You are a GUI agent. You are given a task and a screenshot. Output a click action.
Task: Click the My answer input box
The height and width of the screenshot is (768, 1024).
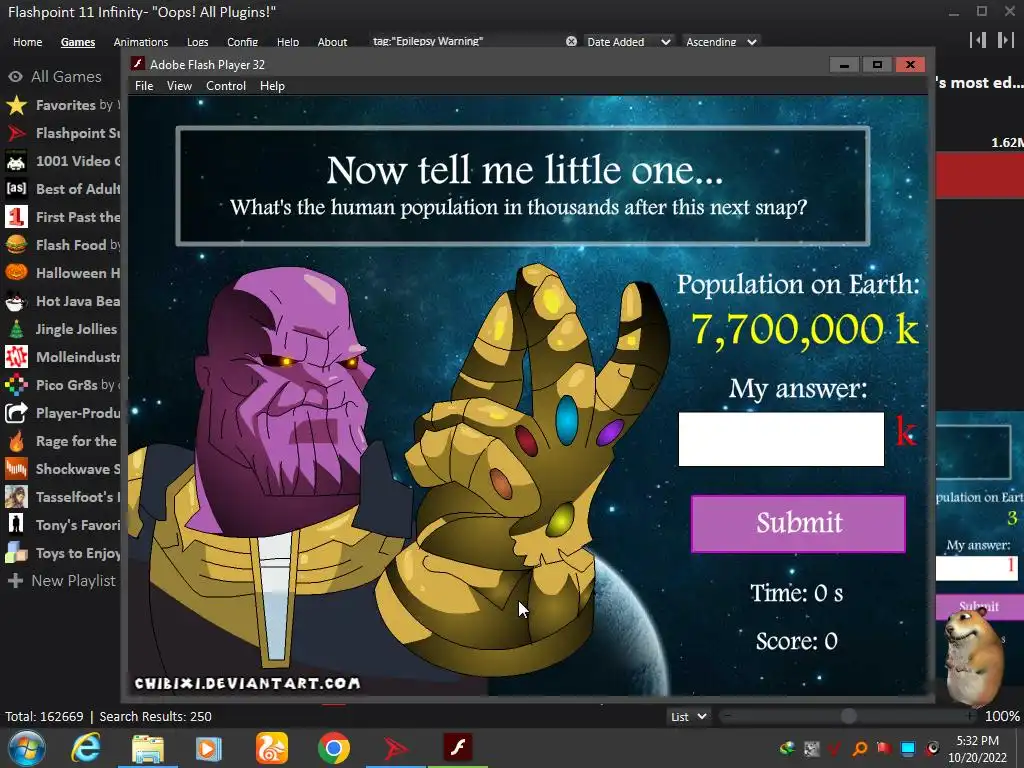coord(781,439)
